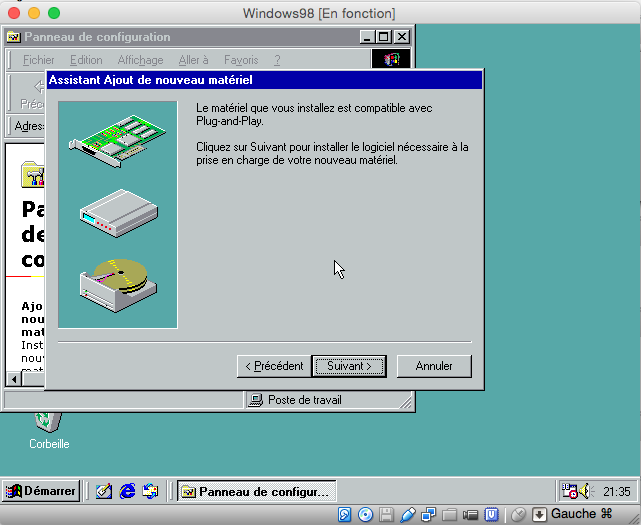Click the Panneau de configuration title bar icon
Image resolution: width=641 pixels, height=525 pixels.
coord(13,37)
